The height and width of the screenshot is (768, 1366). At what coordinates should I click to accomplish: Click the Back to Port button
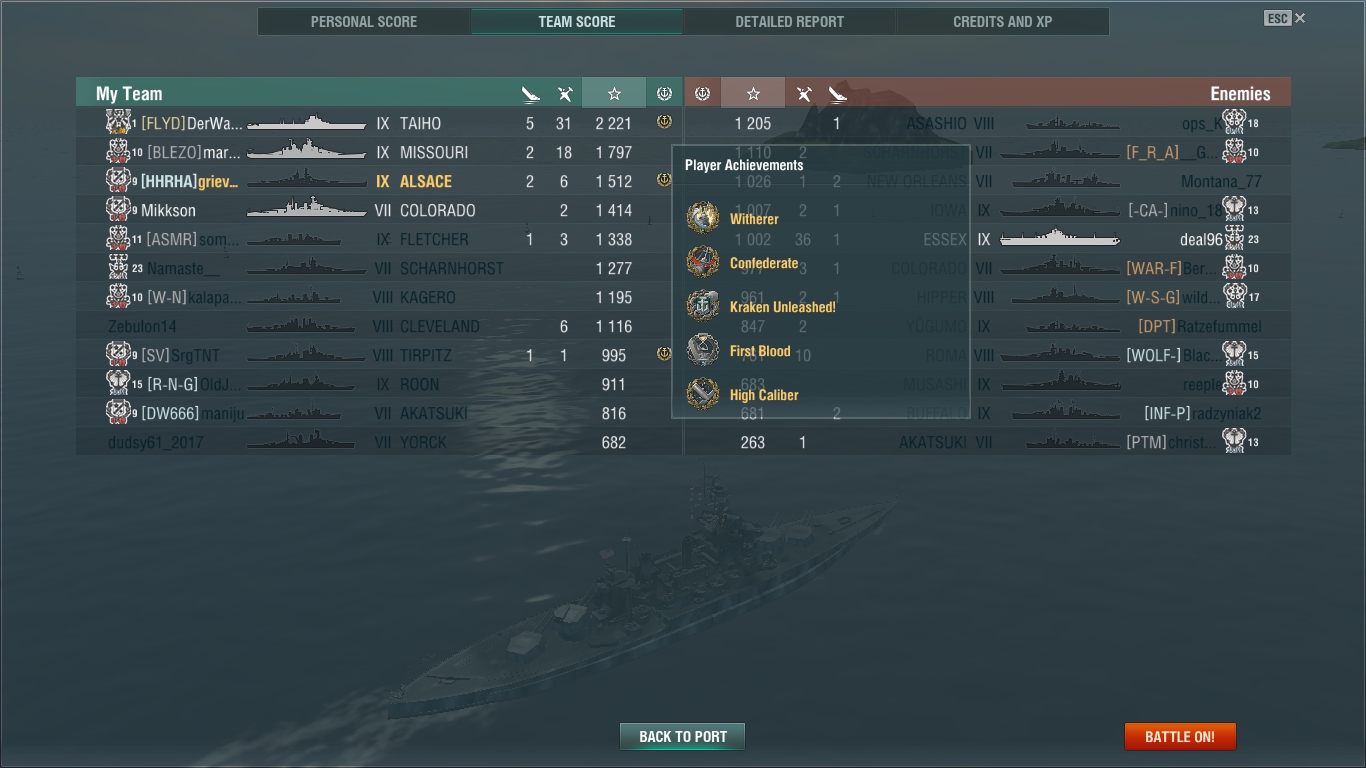tap(683, 737)
